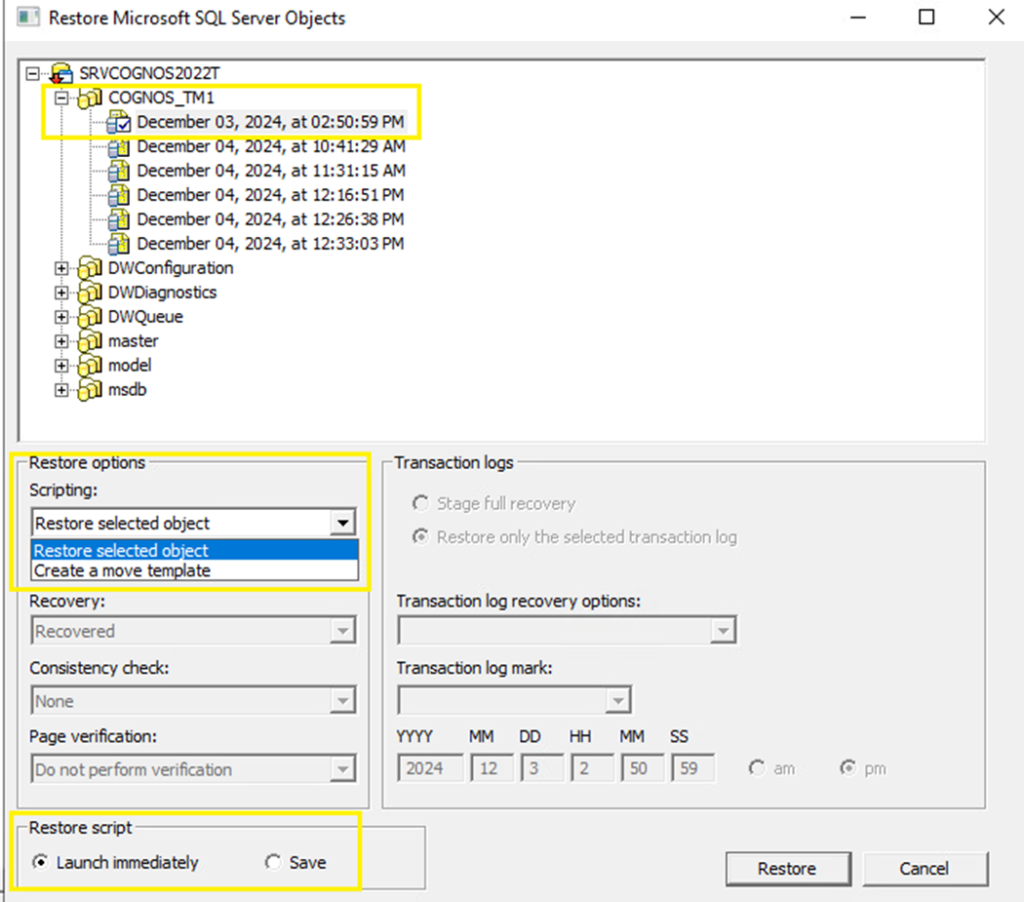Click the COGNOS_TM1 database folder icon

point(90,98)
